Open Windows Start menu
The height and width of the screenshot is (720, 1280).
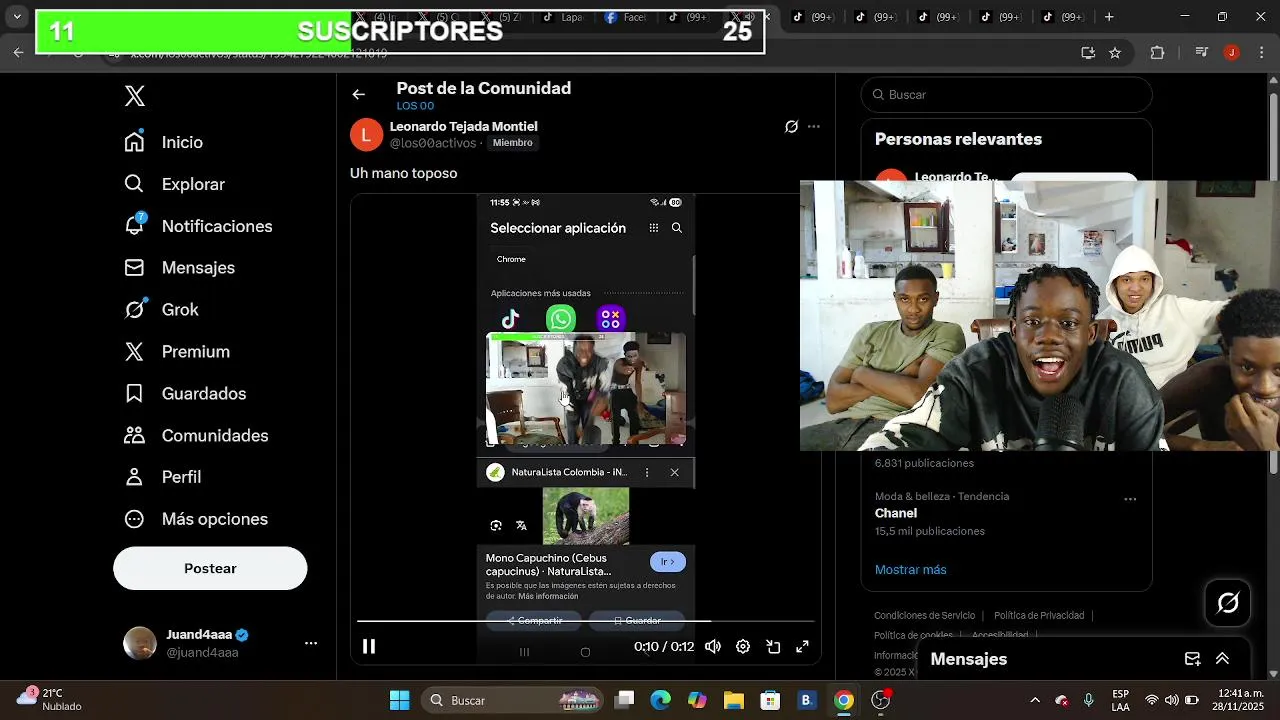(x=399, y=700)
